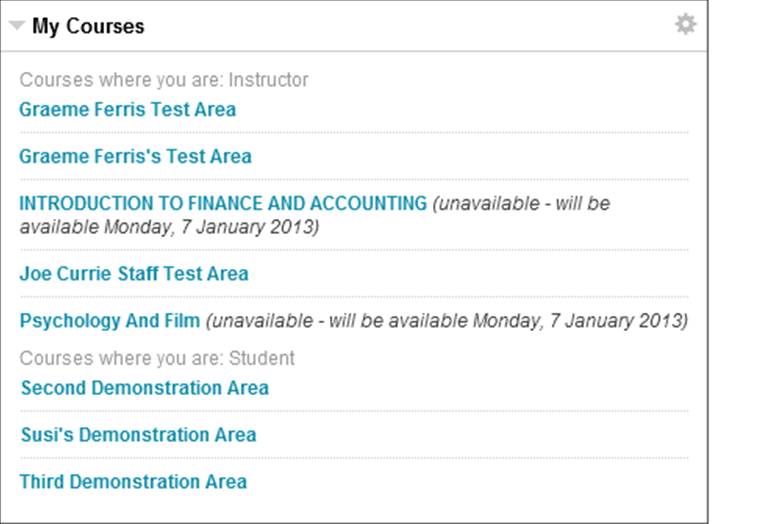Open Introduction to Finance and Accounting course
758x524 pixels.
223,203
